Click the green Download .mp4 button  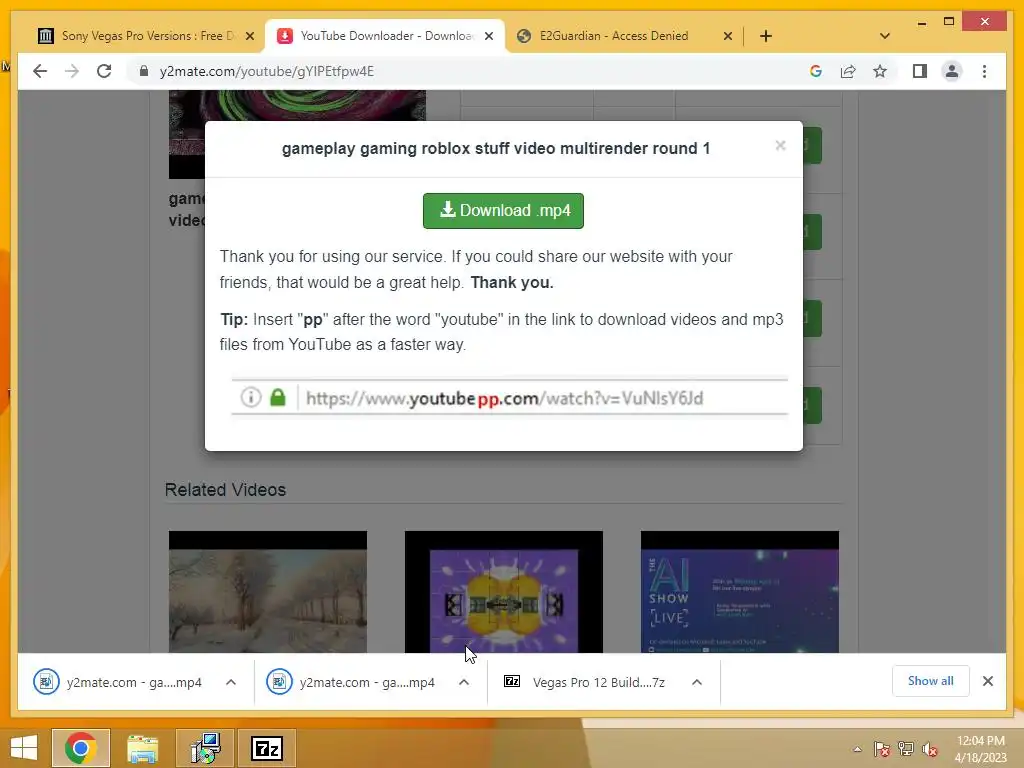point(503,211)
